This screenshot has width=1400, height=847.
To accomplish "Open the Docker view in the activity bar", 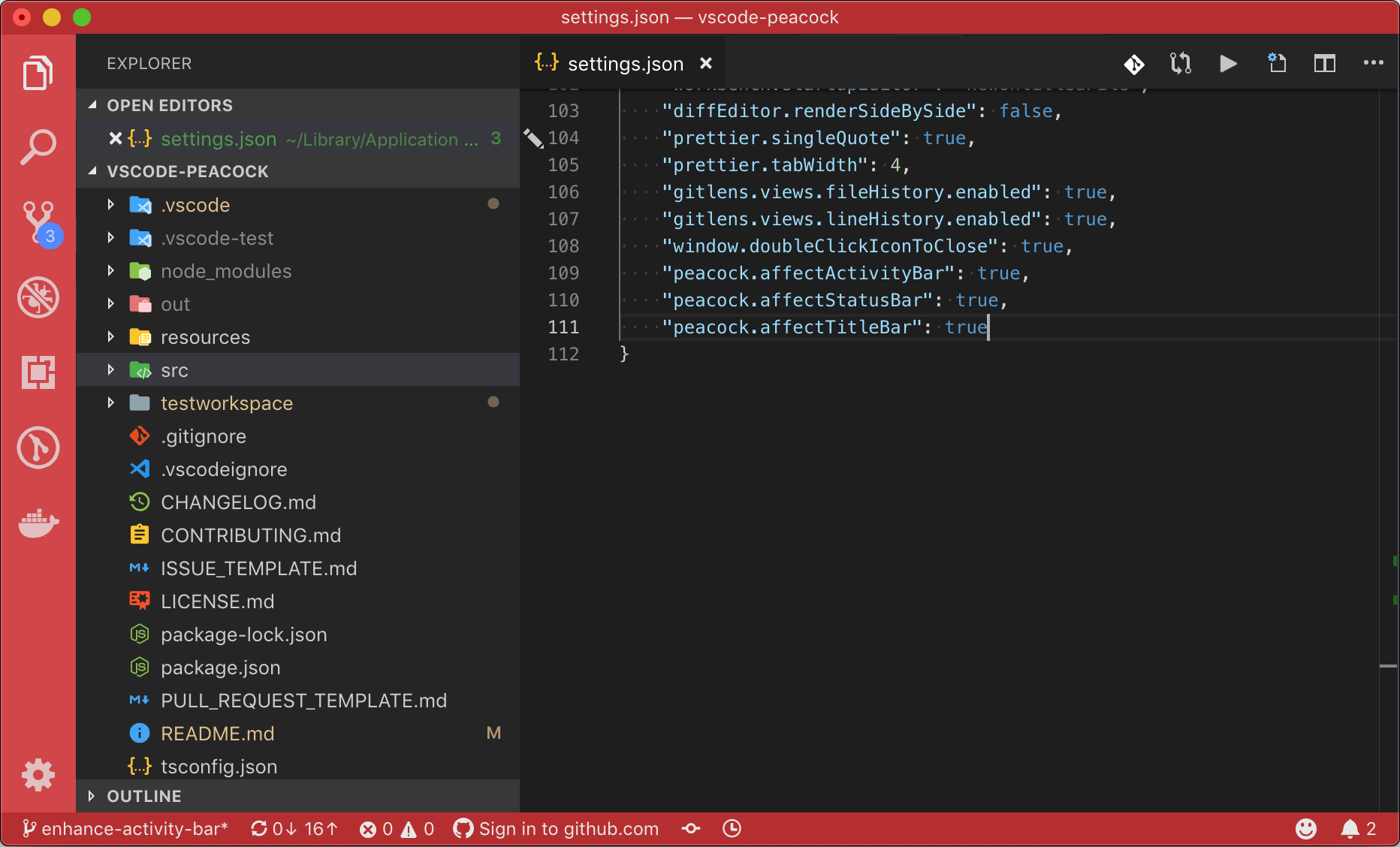I will 38,523.
